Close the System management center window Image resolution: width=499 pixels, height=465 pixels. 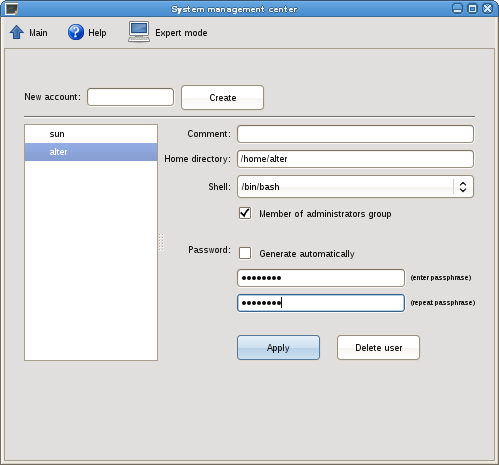[487, 9]
